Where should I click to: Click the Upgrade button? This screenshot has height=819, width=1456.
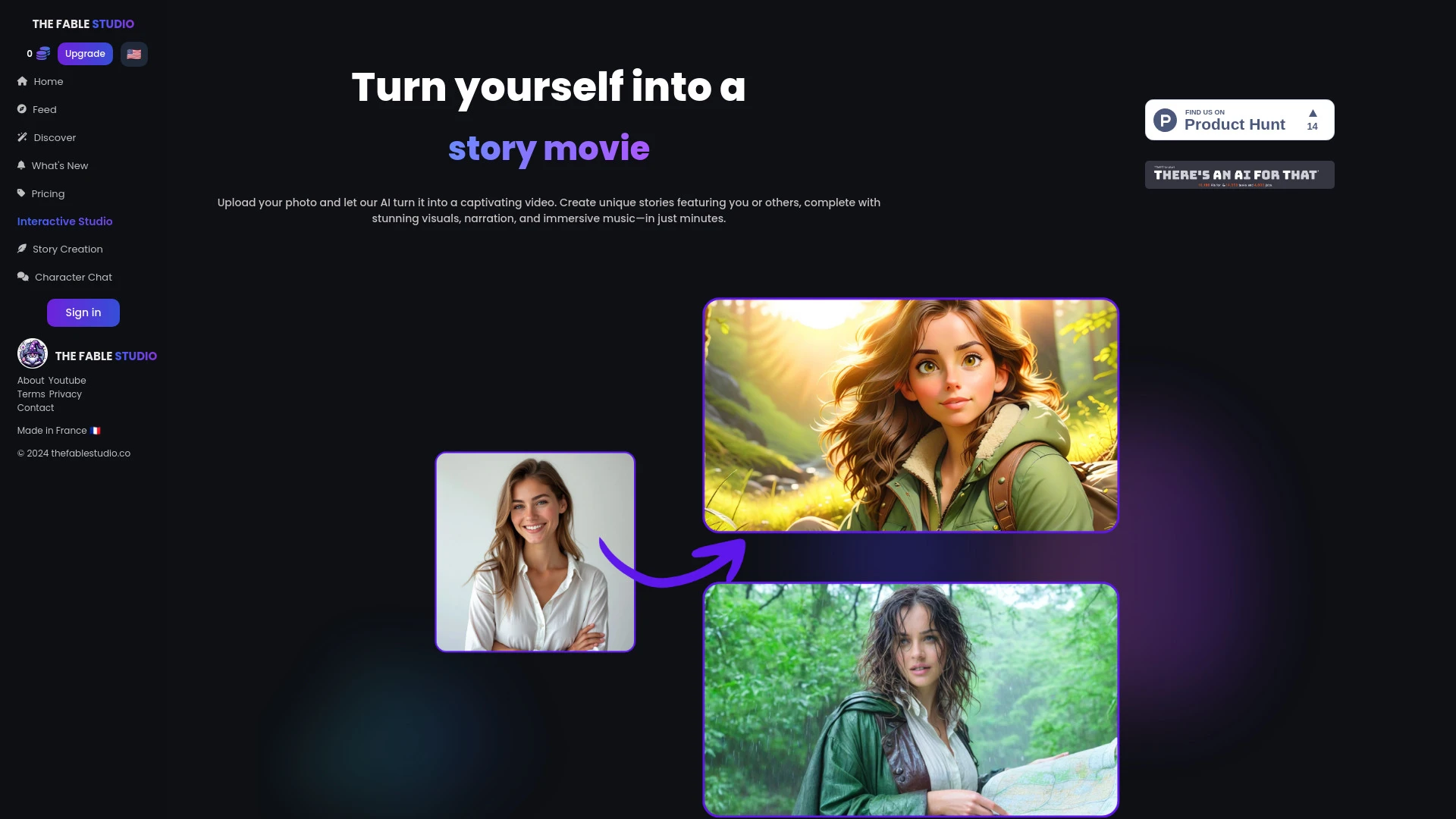point(85,54)
